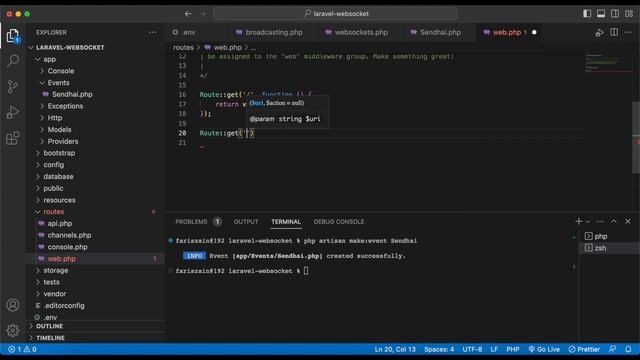Click Ln 20, Col 13 in status bar

[x=395, y=349]
